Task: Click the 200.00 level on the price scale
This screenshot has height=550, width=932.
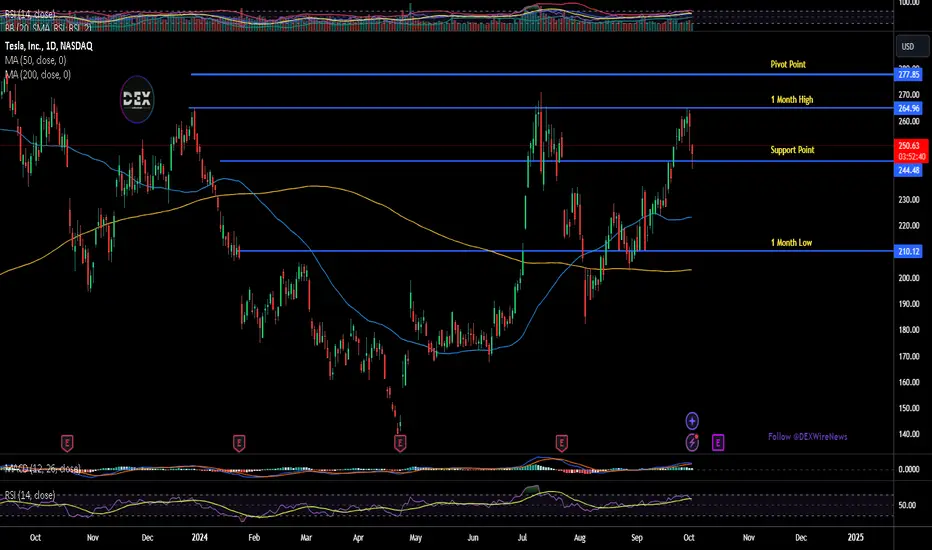Action: 909,278
